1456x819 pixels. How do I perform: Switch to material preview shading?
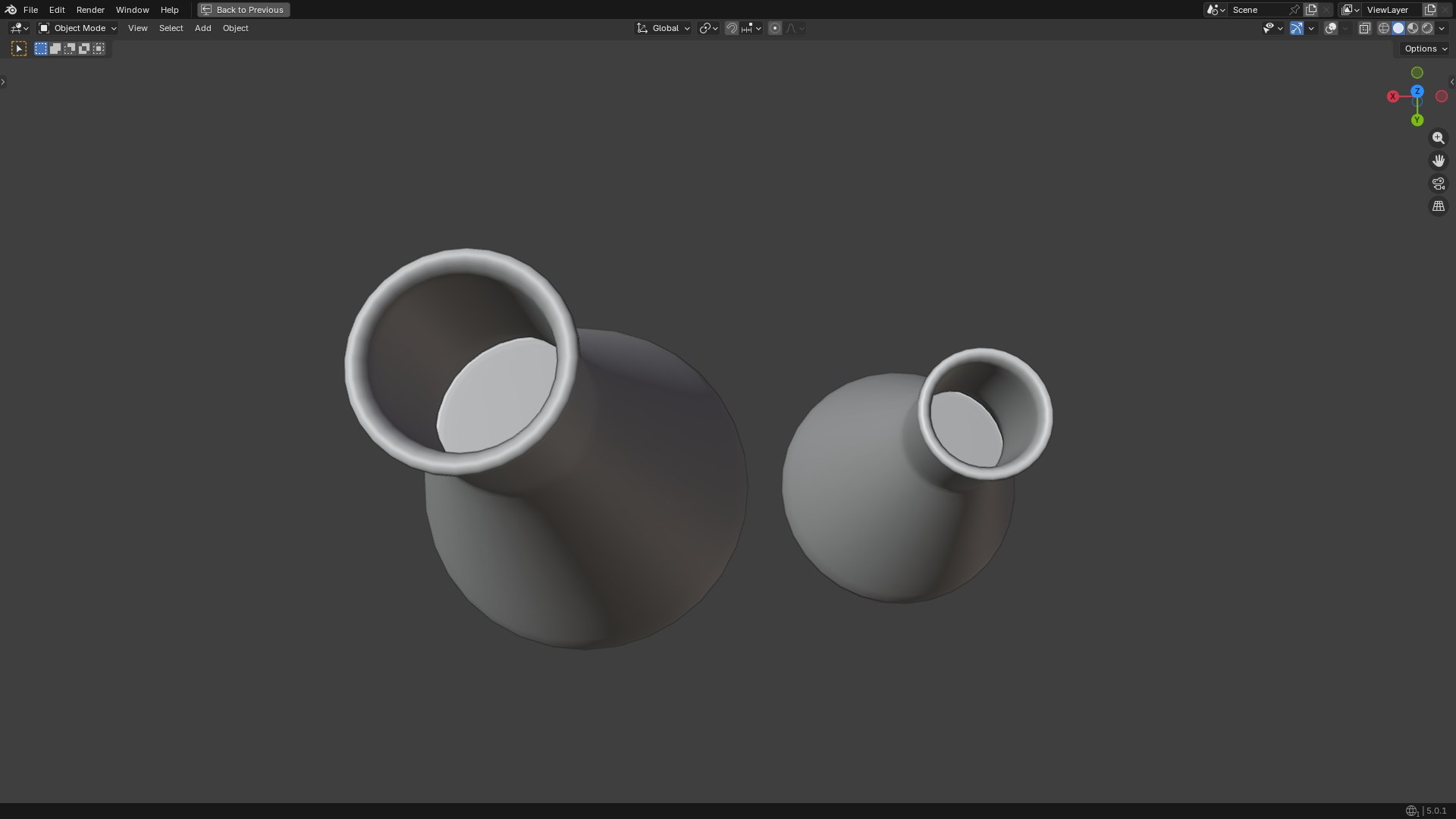pyautogui.click(x=1413, y=28)
